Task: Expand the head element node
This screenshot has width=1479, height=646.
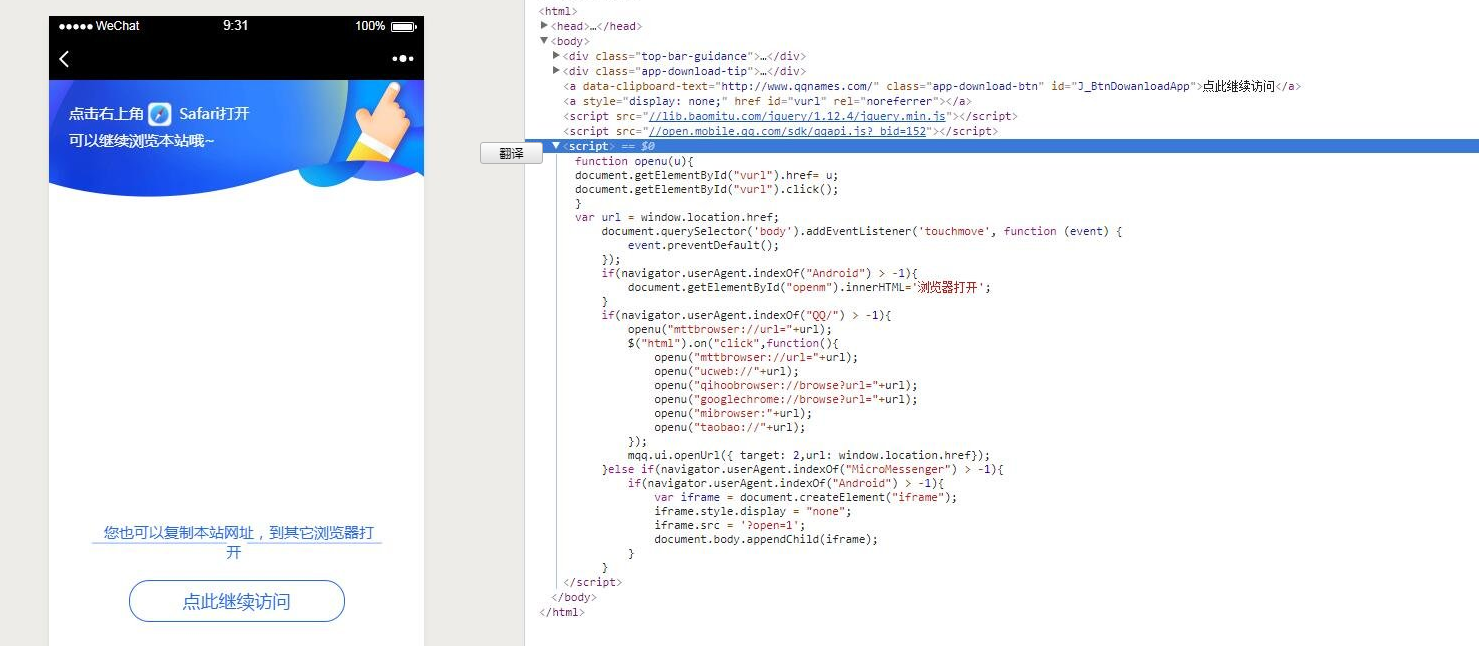Action: (x=545, y=26)
